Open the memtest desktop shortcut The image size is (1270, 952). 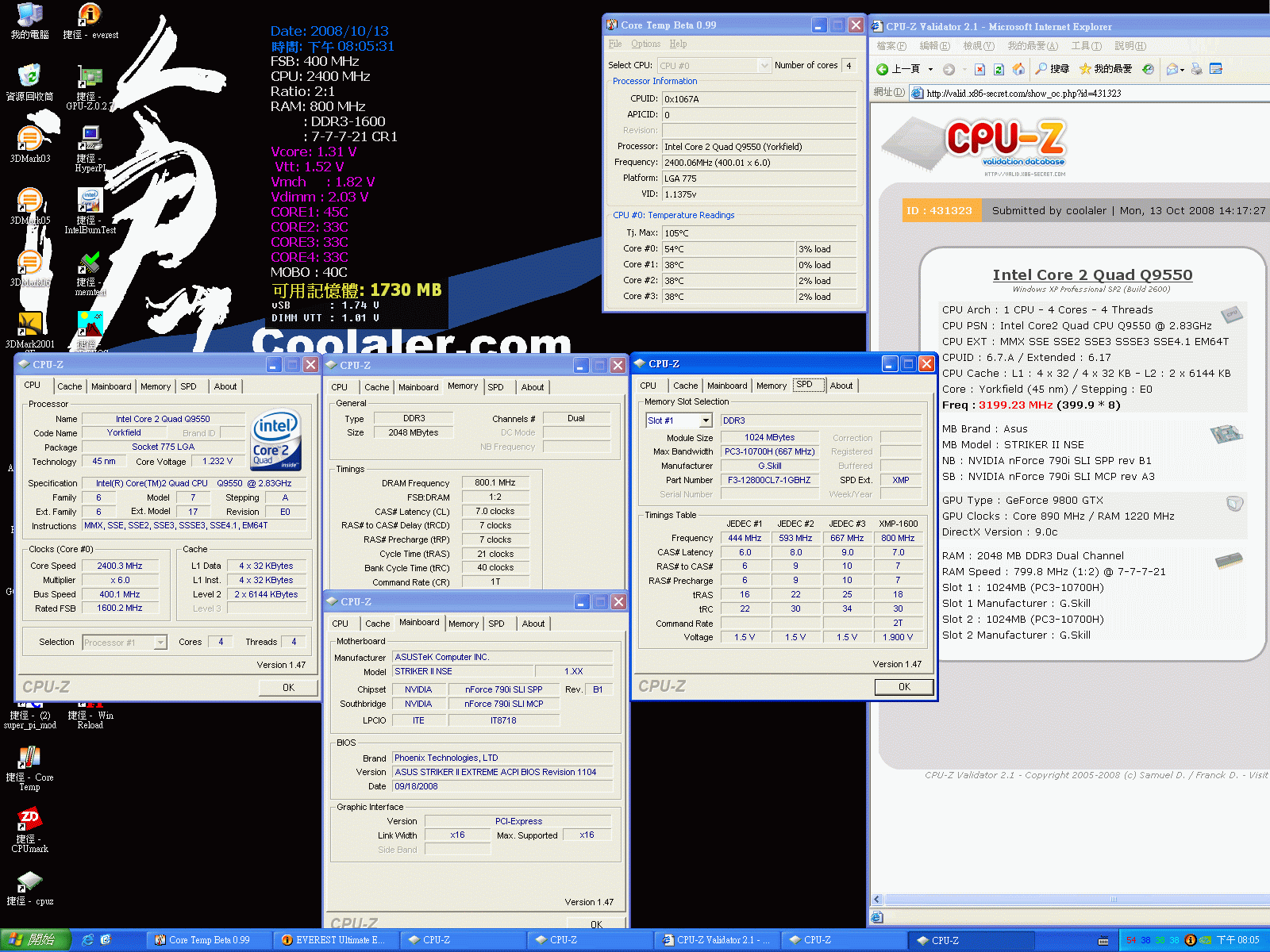pos(90,273)
